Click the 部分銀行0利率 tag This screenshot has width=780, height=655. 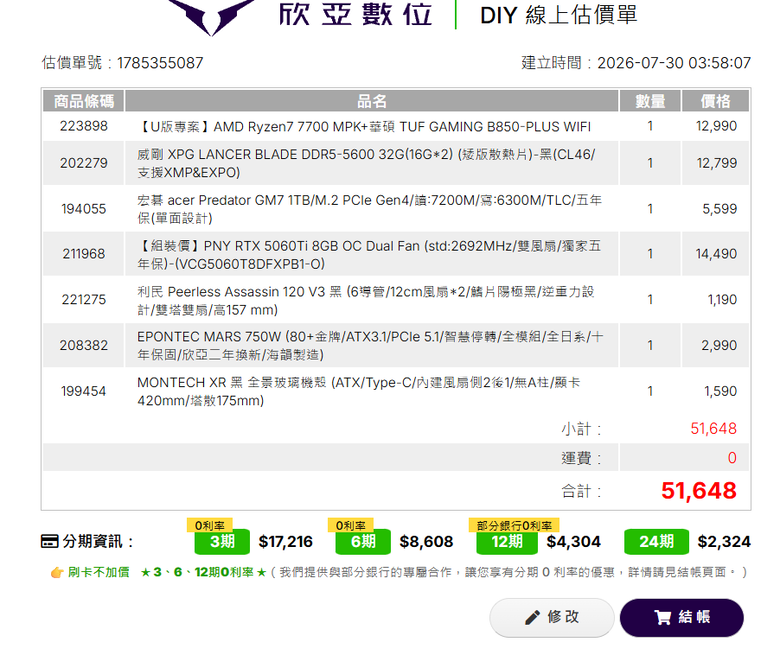(514, 525)
